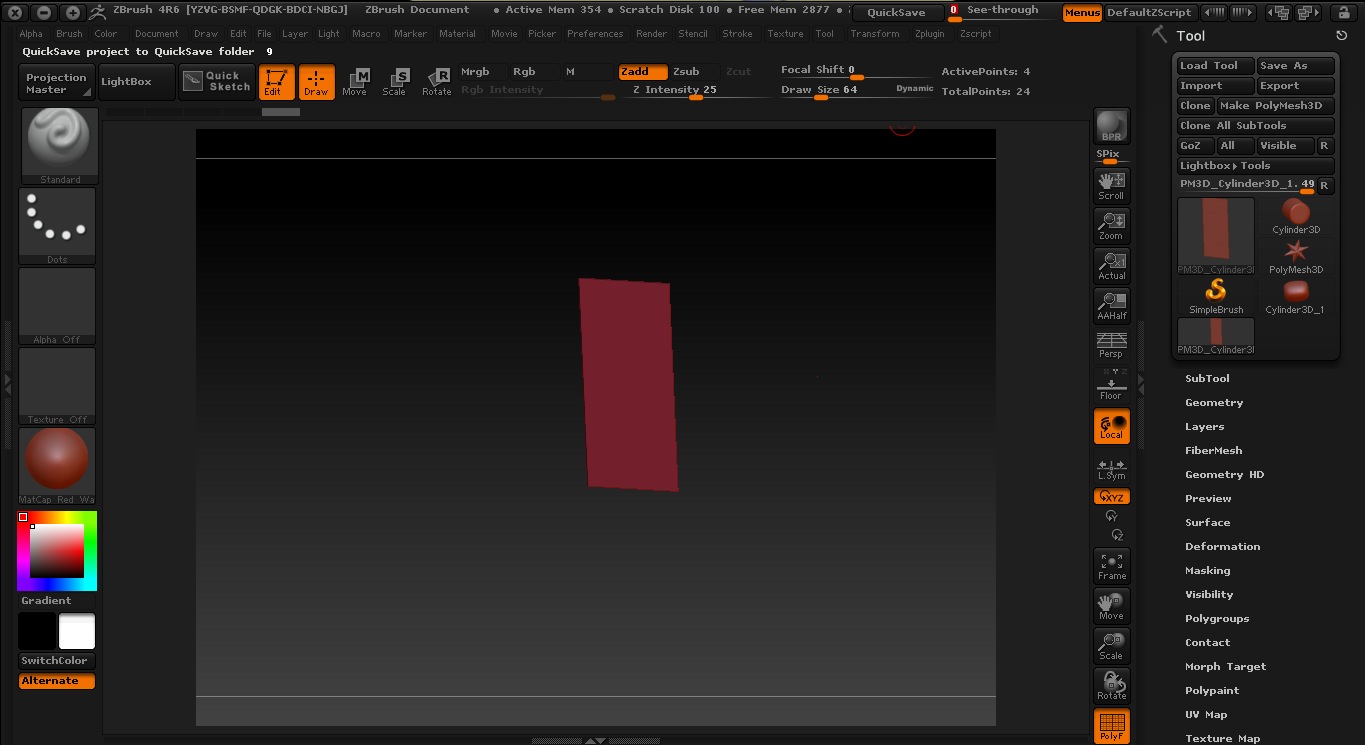Select the large PM3D_Cylinder3D tool thumbnail

pos(1216,236)
